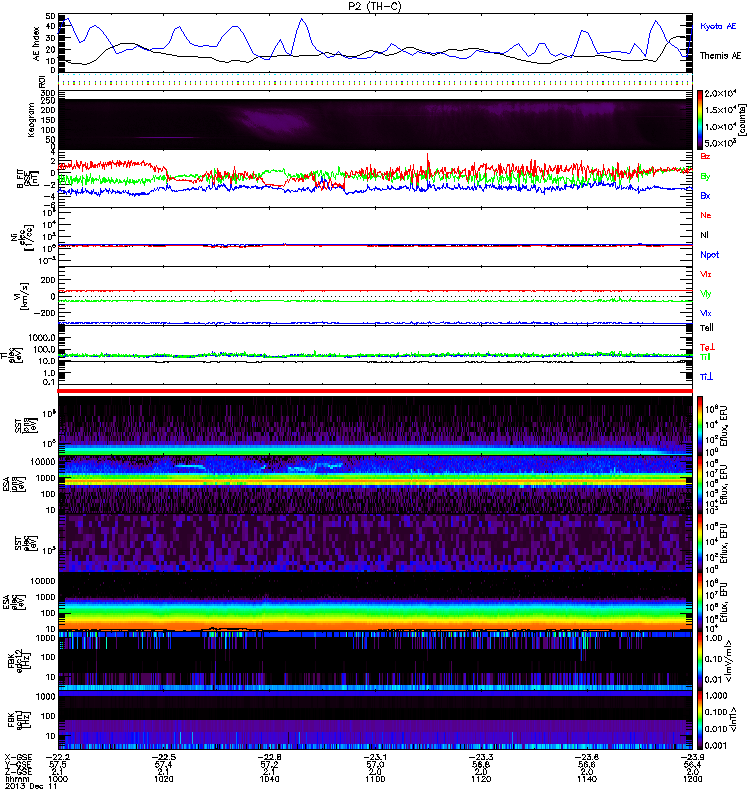The width and height of the screenshot is (750, 800).
Task: Click the Y-GSE value '57.4'
Action: pyautogui.click(x=163, y=765)
